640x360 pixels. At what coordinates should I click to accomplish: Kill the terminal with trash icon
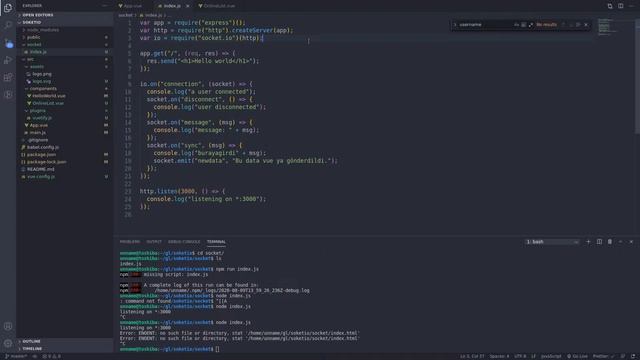(x=610, y=242)
